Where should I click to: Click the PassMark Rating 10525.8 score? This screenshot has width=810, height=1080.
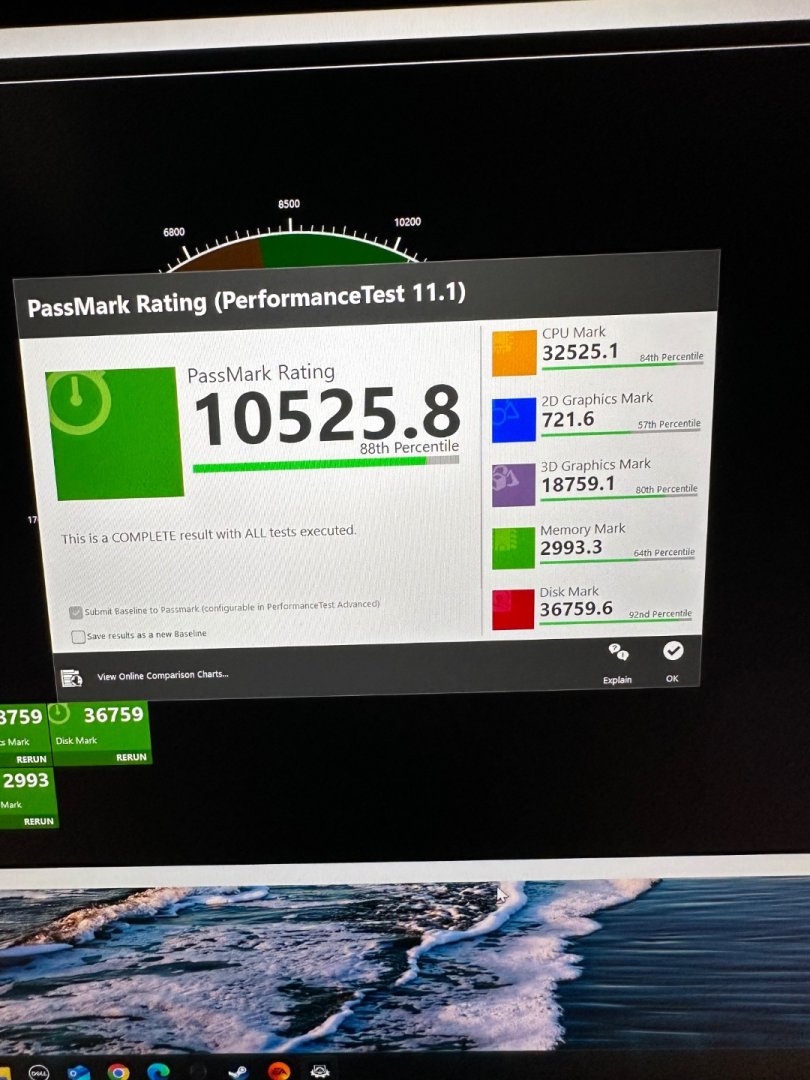pos(327,416)
